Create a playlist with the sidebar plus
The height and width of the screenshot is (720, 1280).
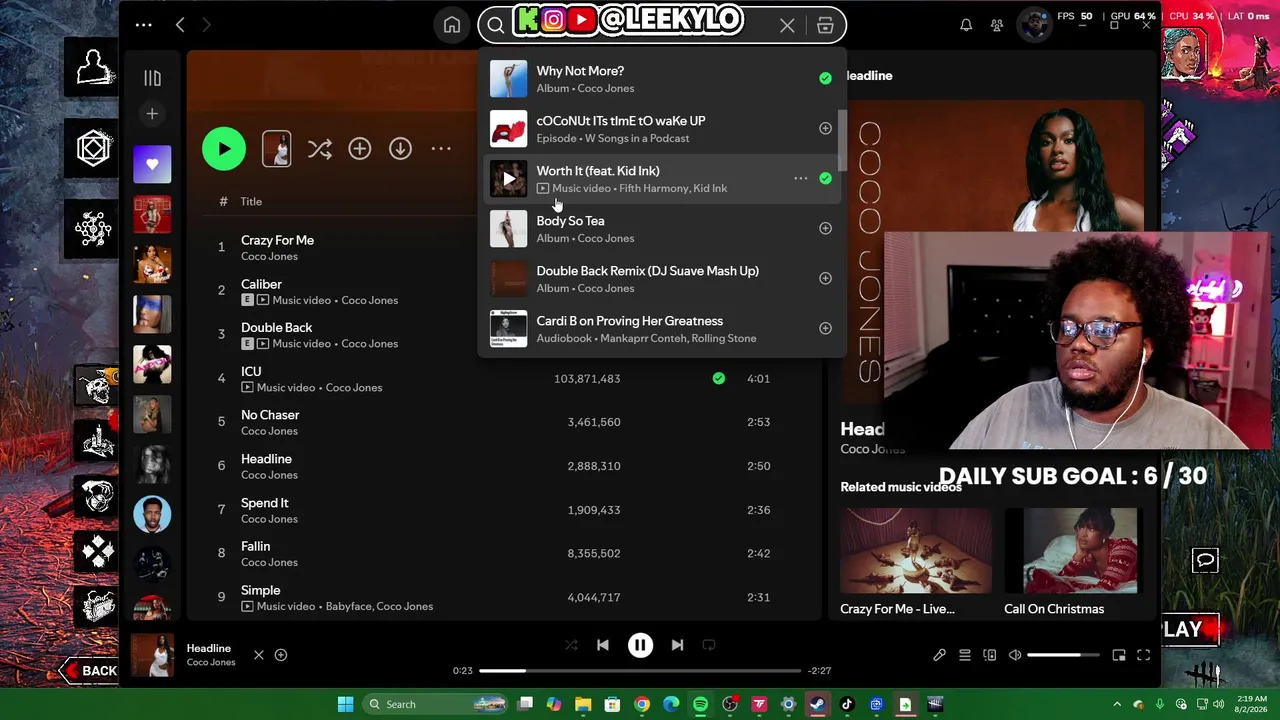pos(152,114)
